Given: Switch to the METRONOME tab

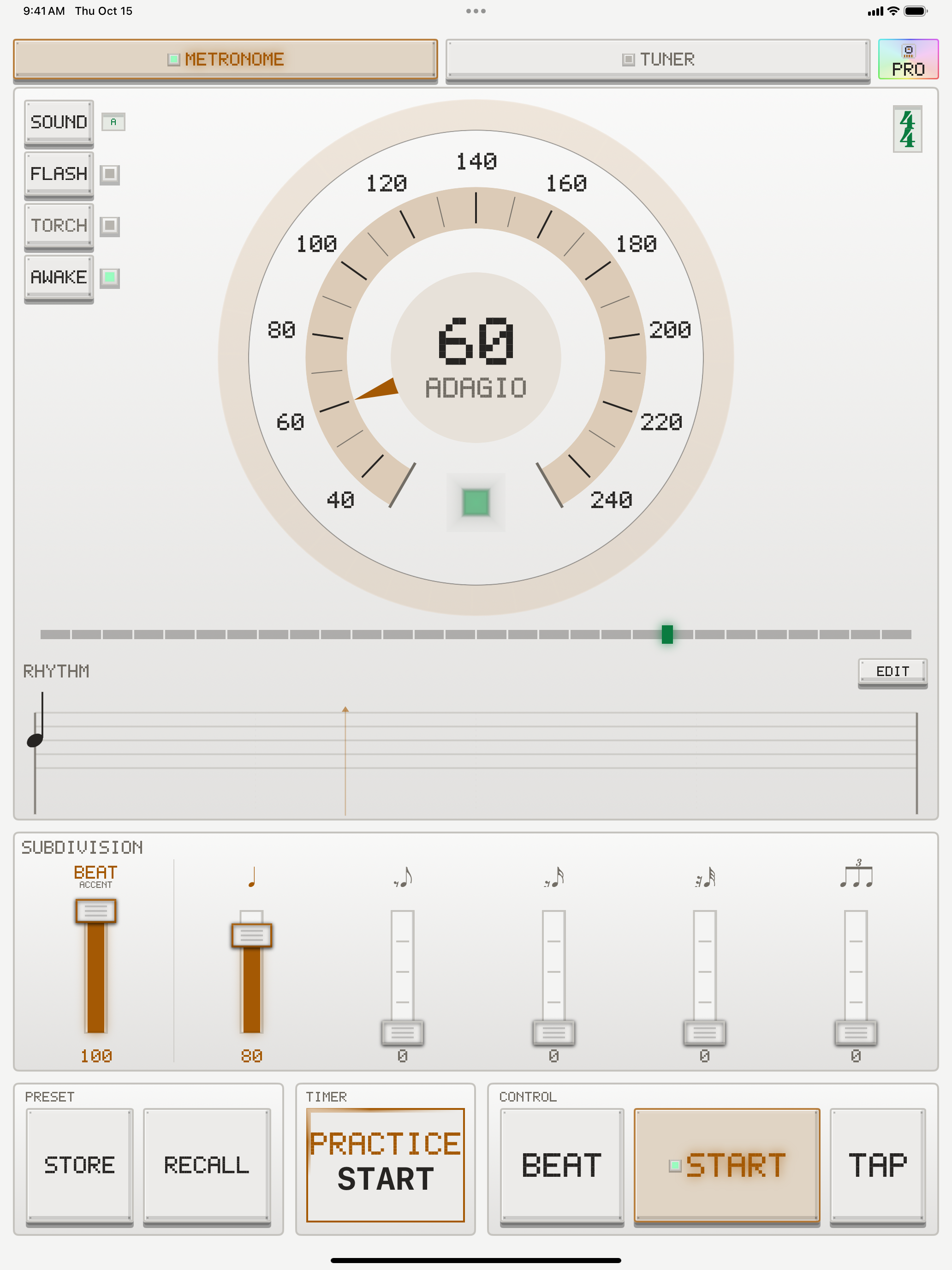Looking at the screenshot, I should [x=226, y=59].
